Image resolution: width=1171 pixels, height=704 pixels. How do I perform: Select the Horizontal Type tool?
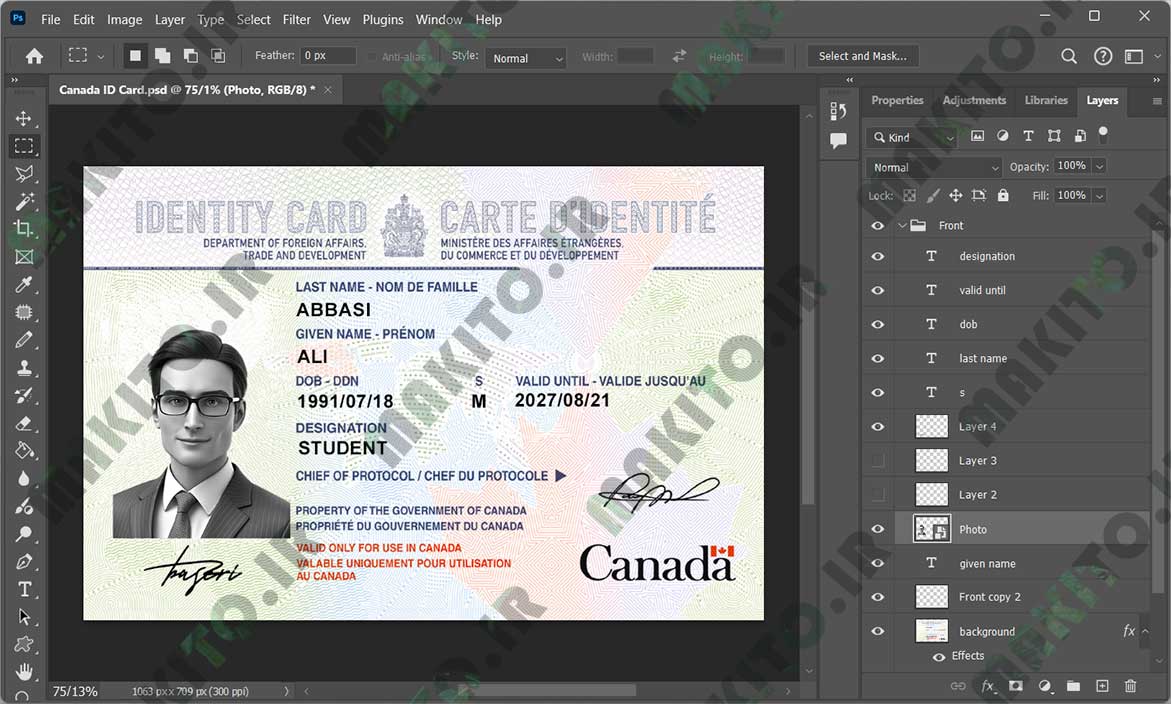point(24,589)
